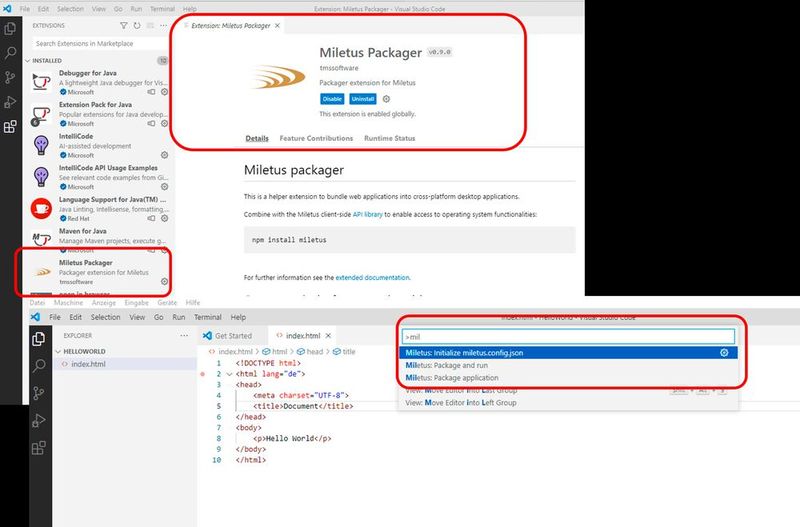The width and height of the screenshot is (800, 527).
Task: Click the Uninstall button
Action: tap(363, 99)
